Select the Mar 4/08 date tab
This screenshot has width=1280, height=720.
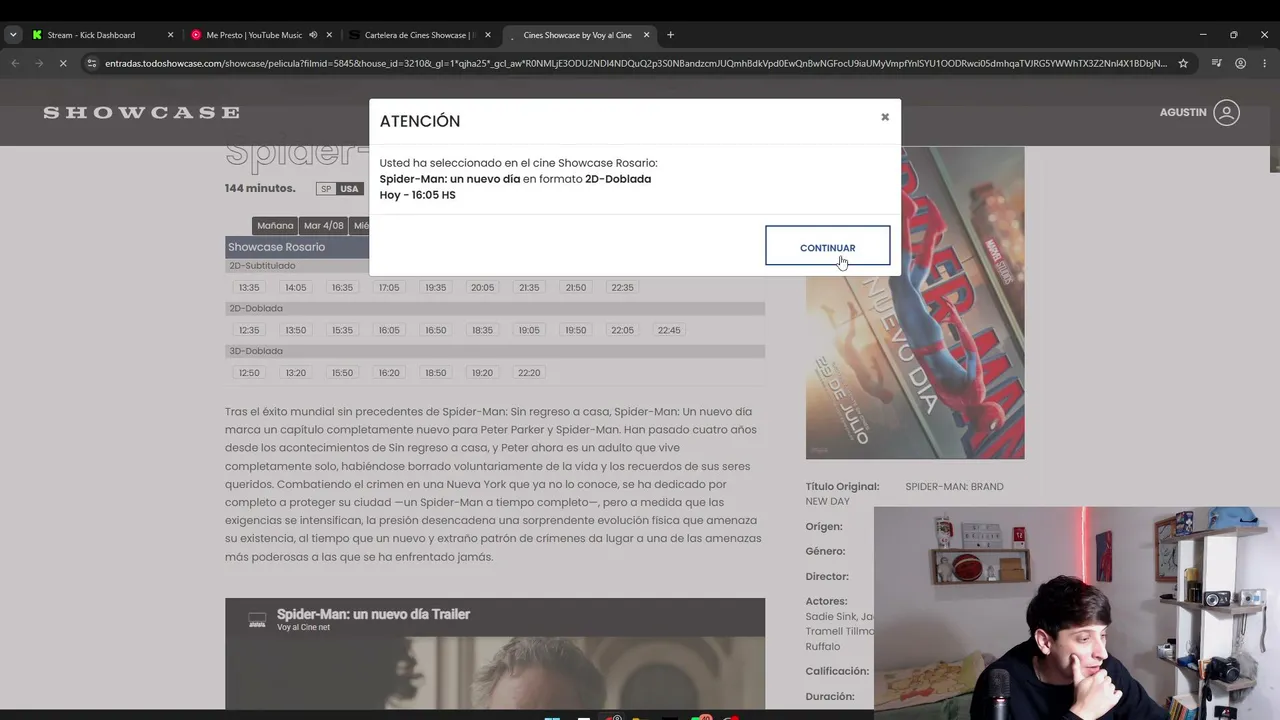324,226
